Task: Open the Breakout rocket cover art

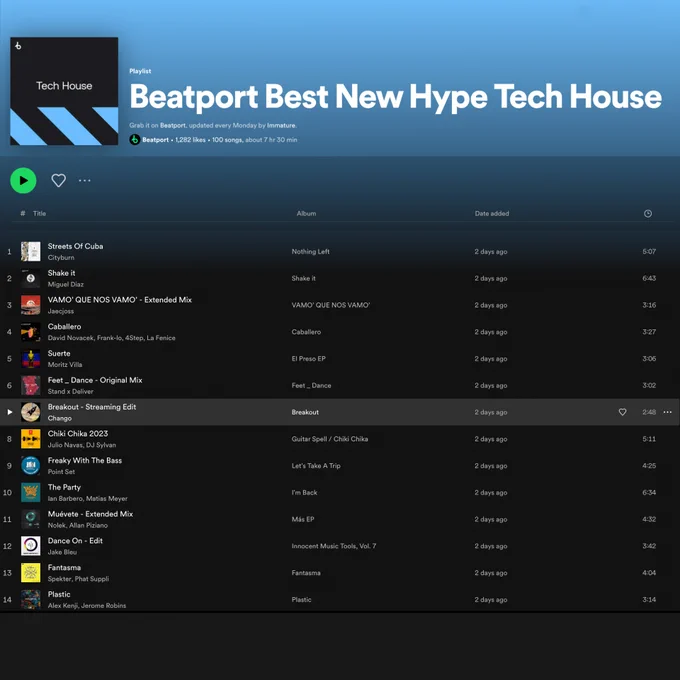Action: pos(31,412)
